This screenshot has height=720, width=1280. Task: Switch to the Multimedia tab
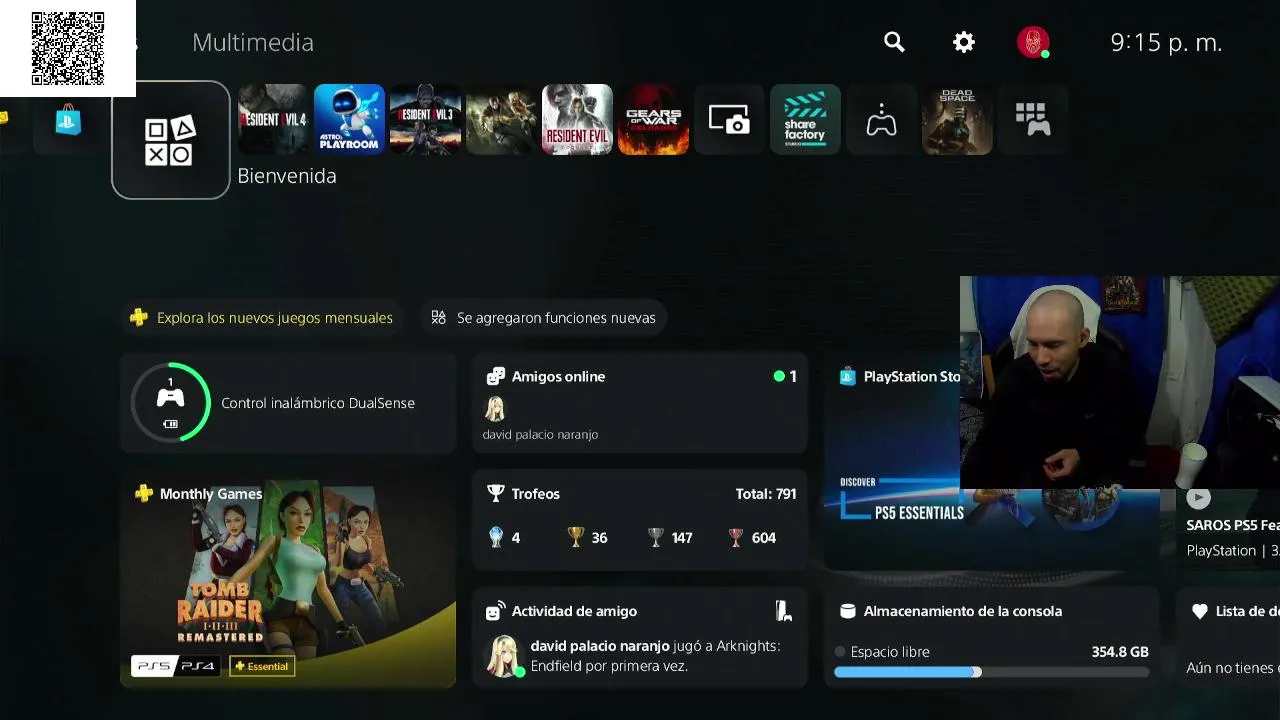[253, 42]
